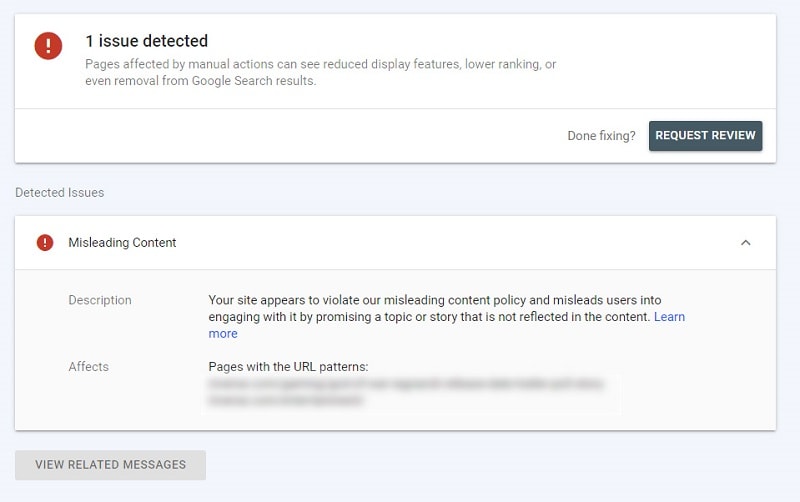This screenshot has width=800, height=502.
Task: Click the red error icon beside Misleading Content
Action: 45,242
